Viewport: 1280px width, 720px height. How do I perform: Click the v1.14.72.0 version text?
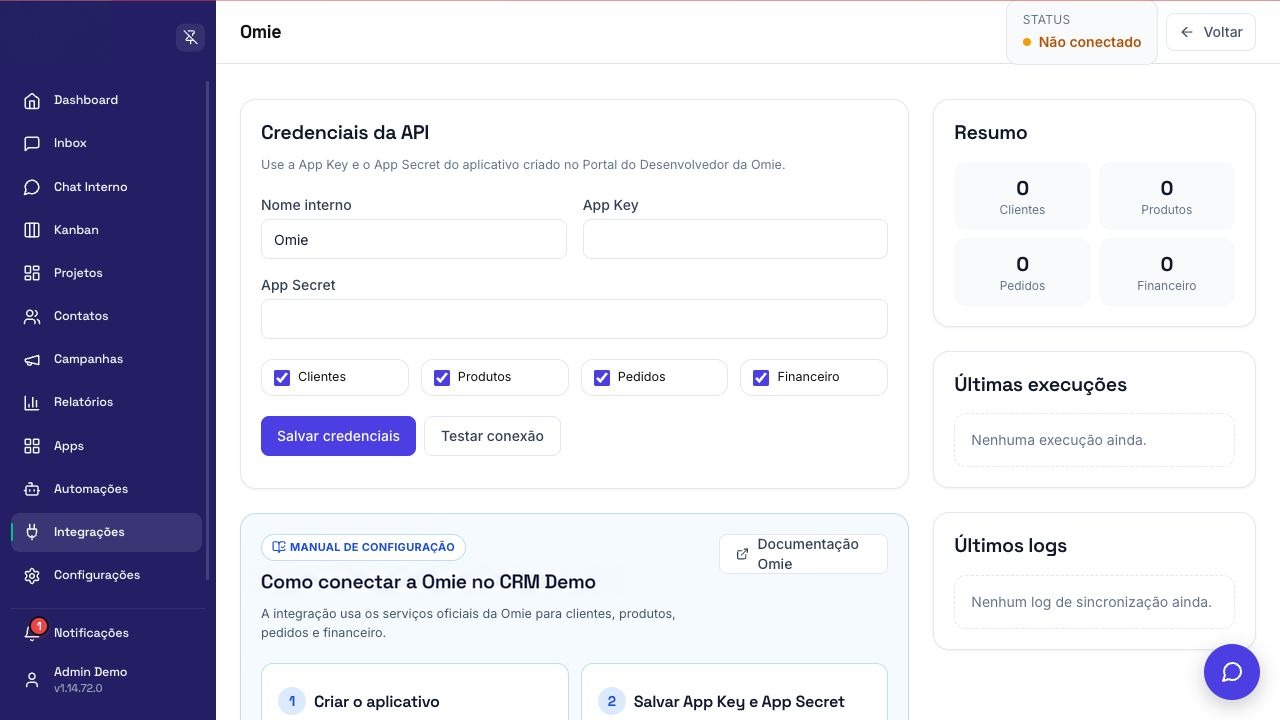pyautogui.click(x=78, y=688)
